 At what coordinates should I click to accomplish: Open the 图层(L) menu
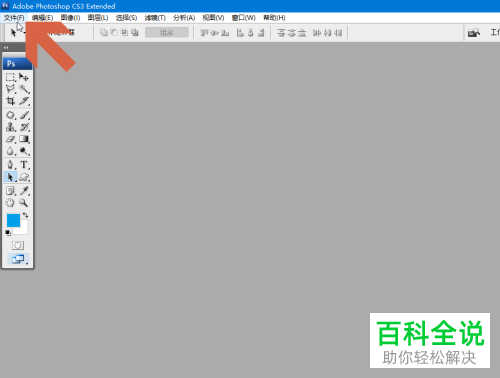98,18
